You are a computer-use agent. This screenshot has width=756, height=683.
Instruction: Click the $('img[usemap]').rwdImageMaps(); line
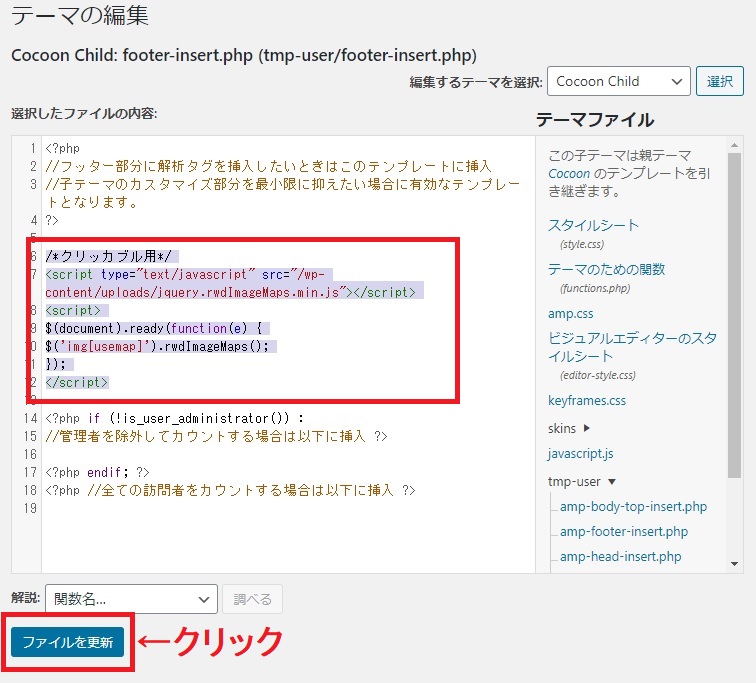click(157, 346)
